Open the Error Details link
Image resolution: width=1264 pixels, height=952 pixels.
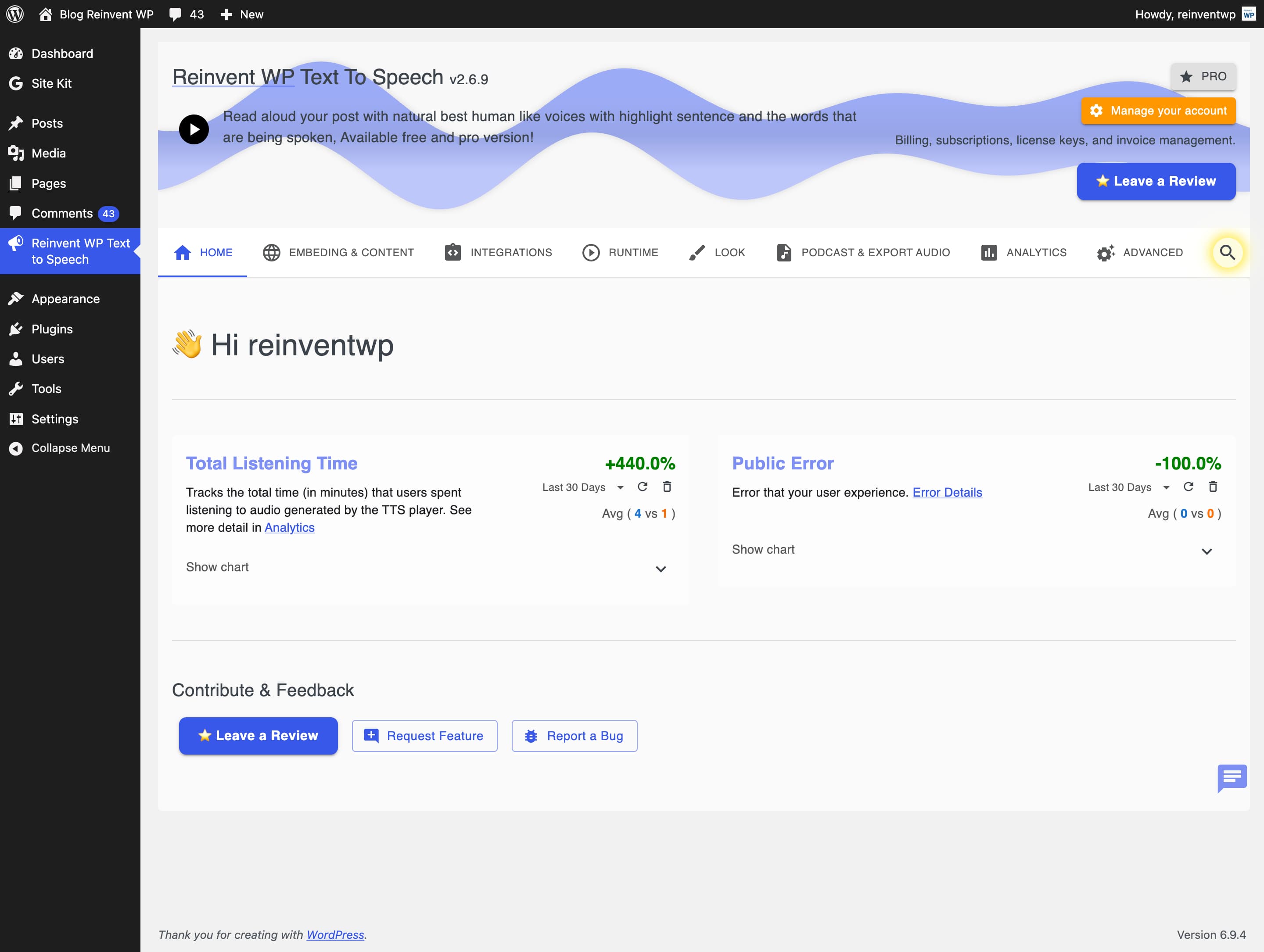[947, 492]
